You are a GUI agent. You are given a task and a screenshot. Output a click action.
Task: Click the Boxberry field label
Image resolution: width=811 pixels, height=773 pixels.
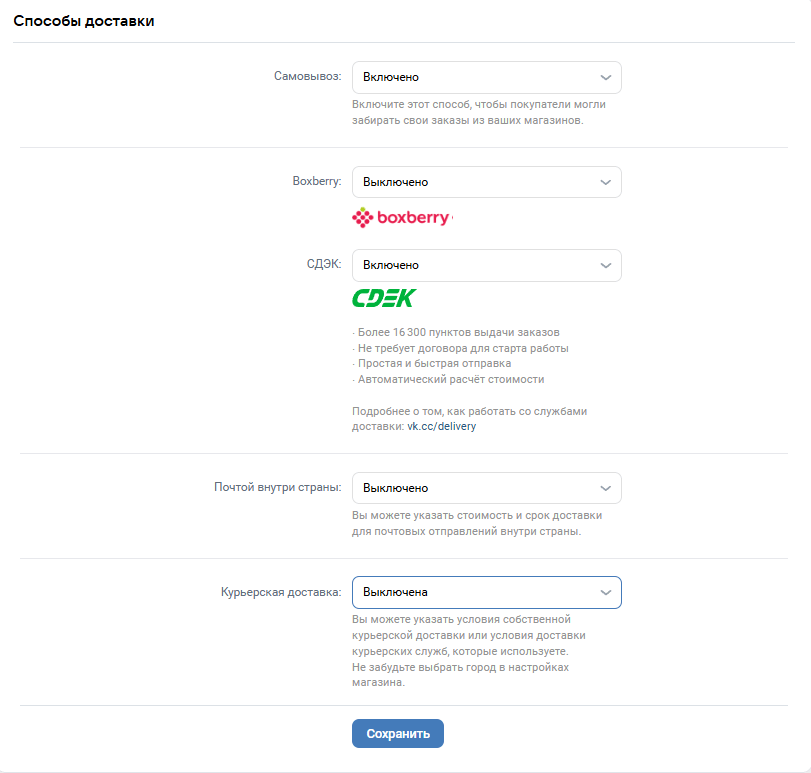coord(317,181)
